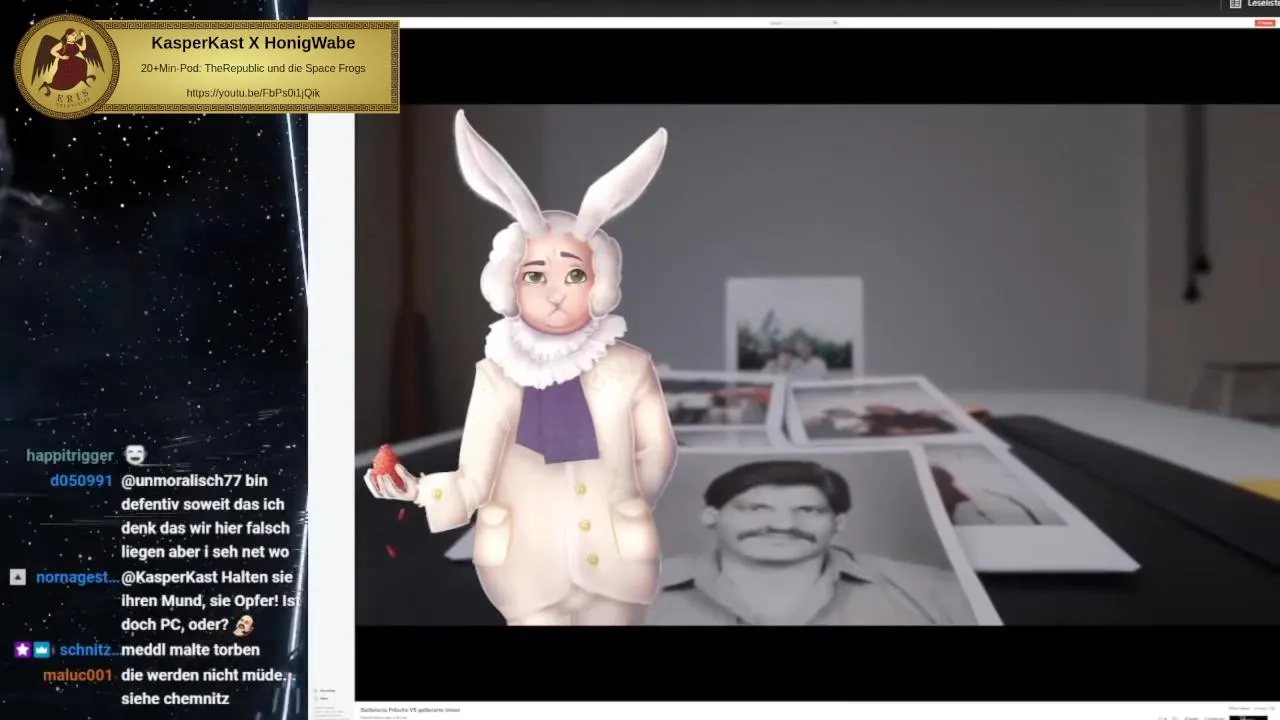Screen dimensions: 1280x720
Task: Click the purple star badge beside schnitz
Action: click(x=23, y=650)
